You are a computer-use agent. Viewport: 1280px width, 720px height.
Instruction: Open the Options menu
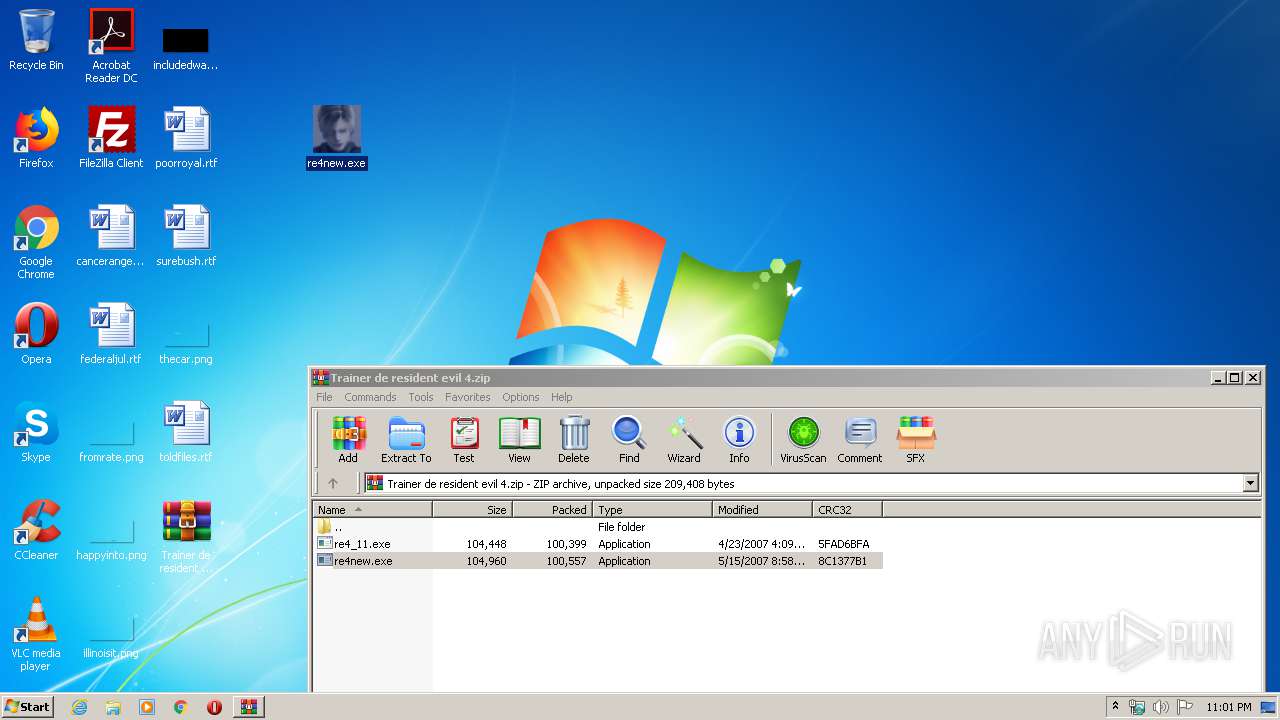[521, 397]
